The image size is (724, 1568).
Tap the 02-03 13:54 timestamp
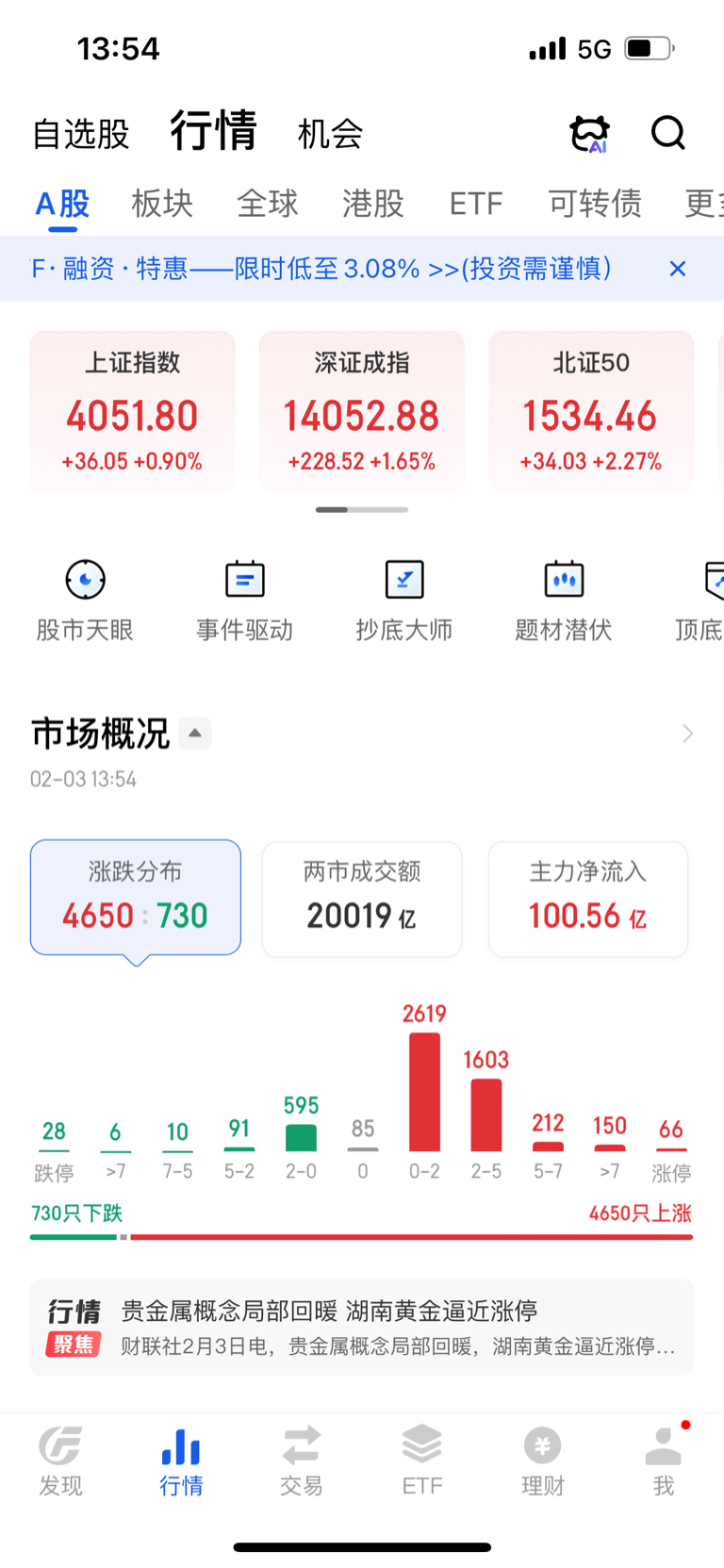click(x=83, y=780)
